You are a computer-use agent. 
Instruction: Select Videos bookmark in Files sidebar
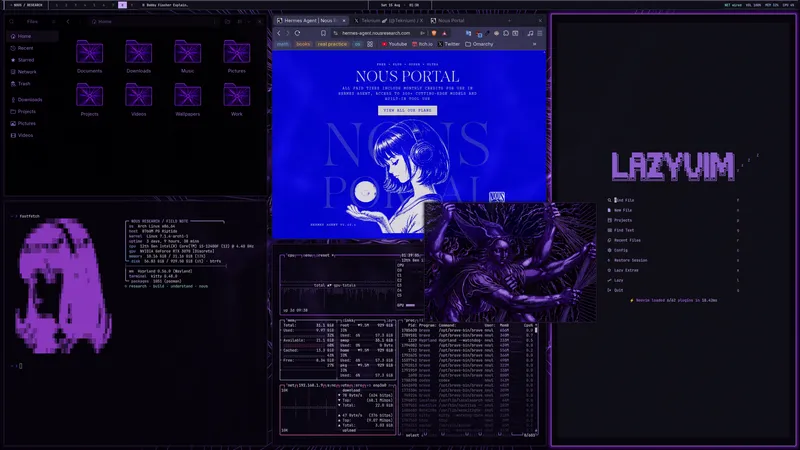click(x=33, y=135)
